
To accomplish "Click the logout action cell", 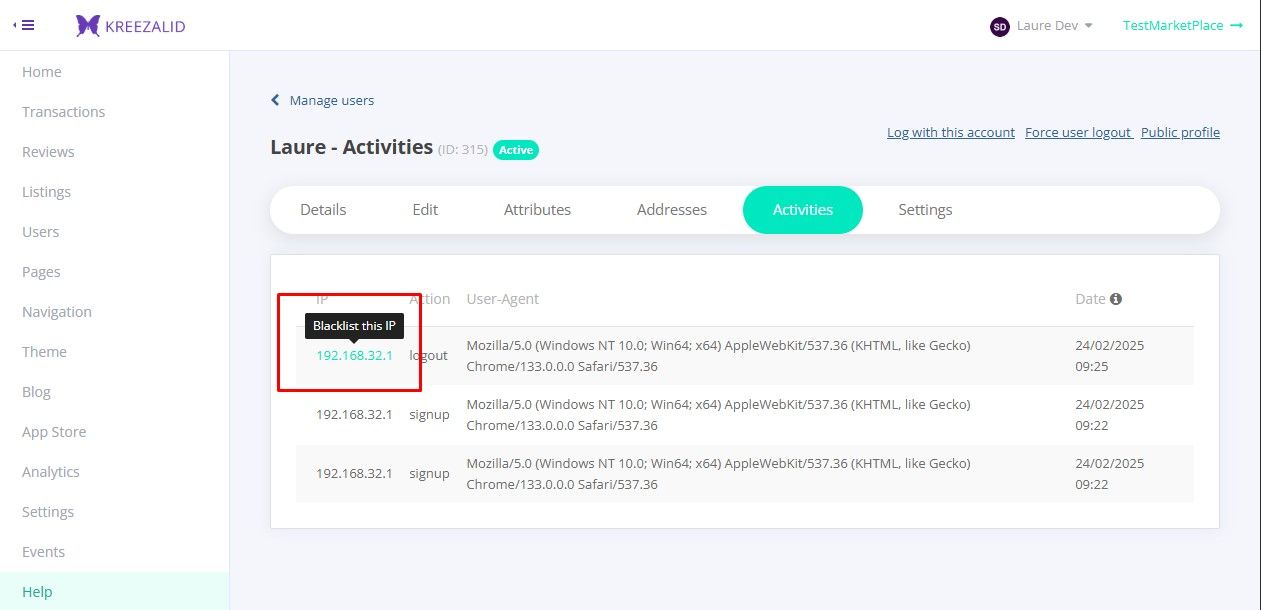I will coord(428,355).
